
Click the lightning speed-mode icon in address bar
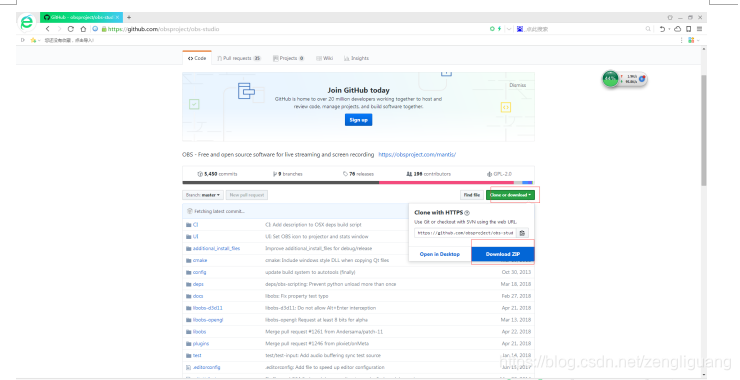[x=499, y=29]
